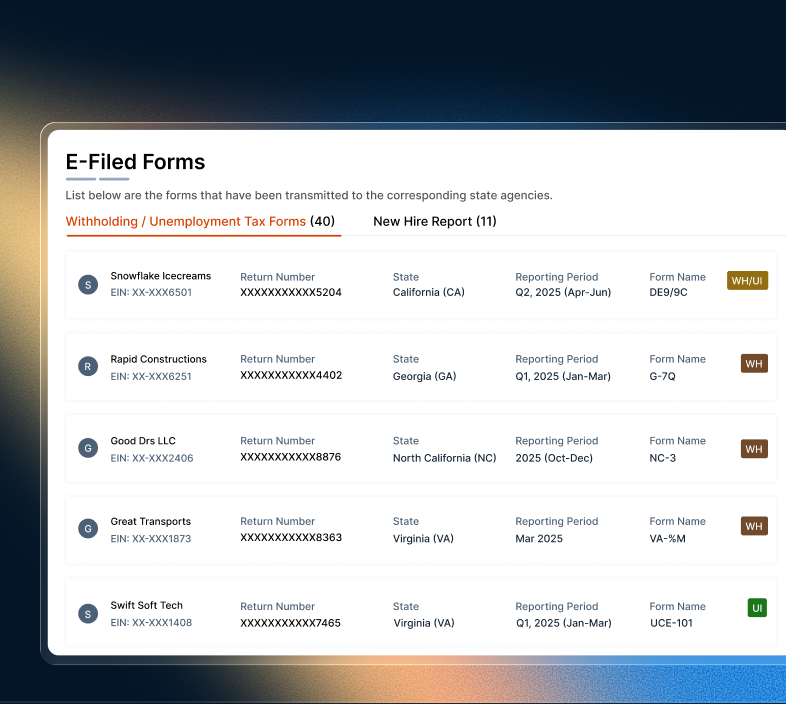Switch to Withholding / Unemployment Tax Forms tab

tap(200, 221)
